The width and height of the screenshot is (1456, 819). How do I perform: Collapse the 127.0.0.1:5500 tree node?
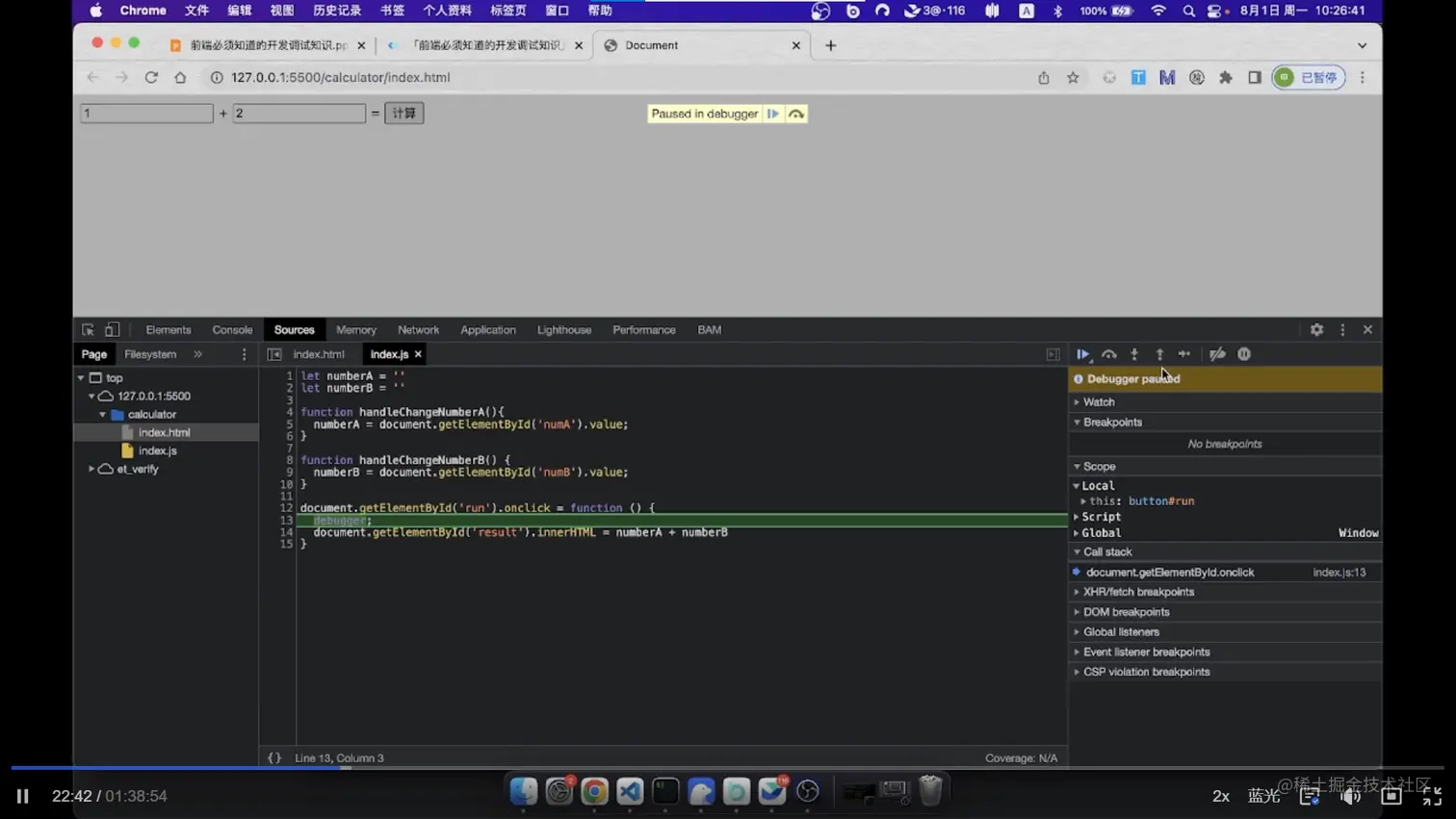coord(91,396)
